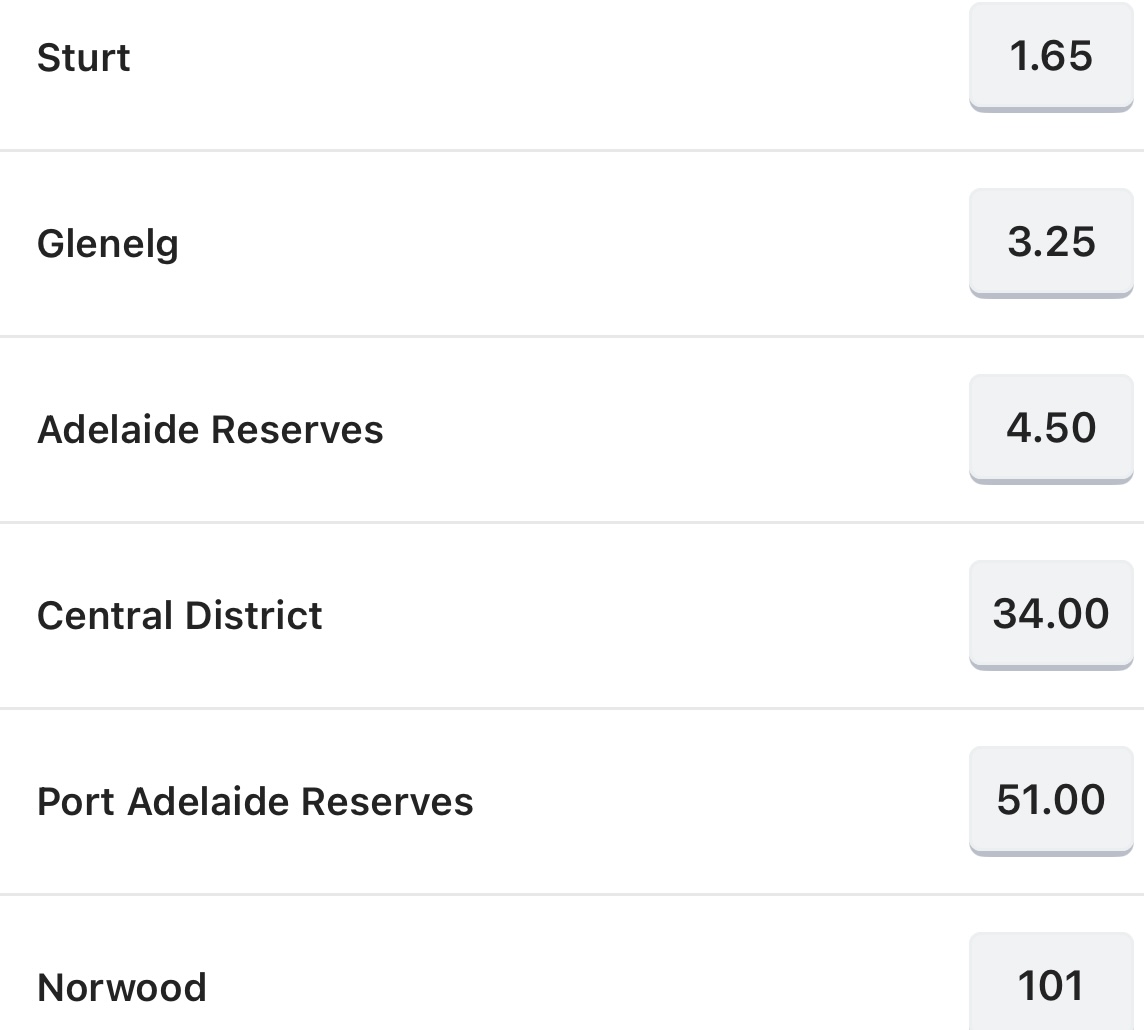Click the Central District team label
The height and width of the screenshot is (1030, 1144).
pyautogui.click(x=179, y=615)
